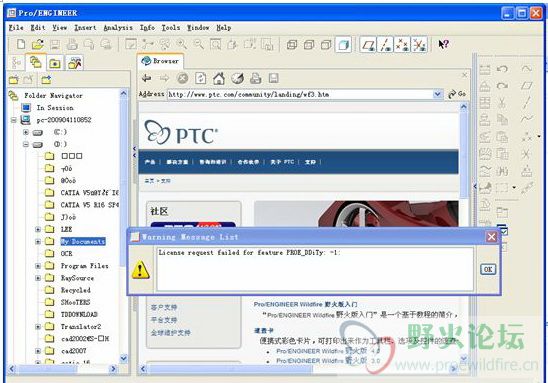The height and width of the screenshot is (383, 548).
Task: Expand the C: drive node
Action: tap(26, 132)
